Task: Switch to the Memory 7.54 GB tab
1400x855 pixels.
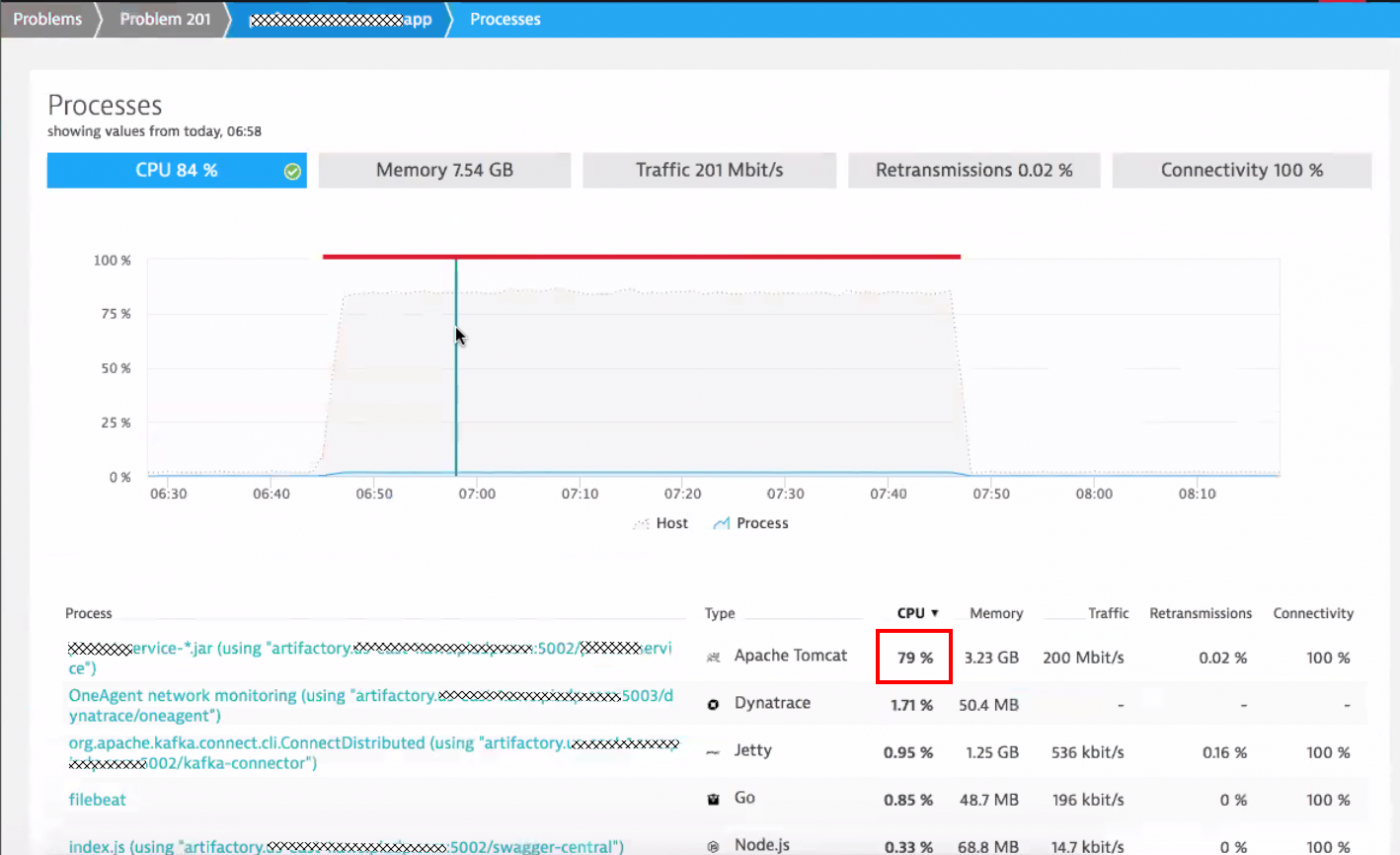Action: pos(444,170)
